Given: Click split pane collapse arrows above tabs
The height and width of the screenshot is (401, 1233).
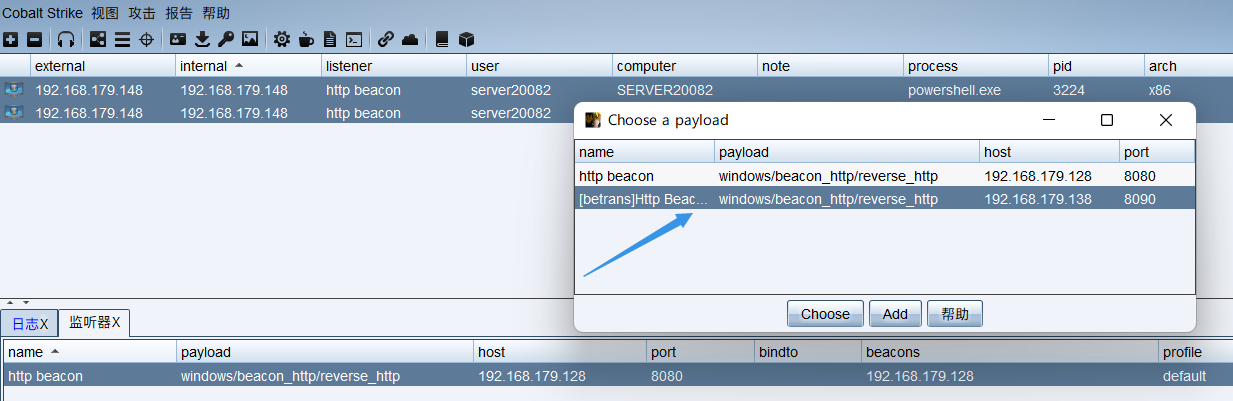Looking at the screenshot, I should point(18,302).
